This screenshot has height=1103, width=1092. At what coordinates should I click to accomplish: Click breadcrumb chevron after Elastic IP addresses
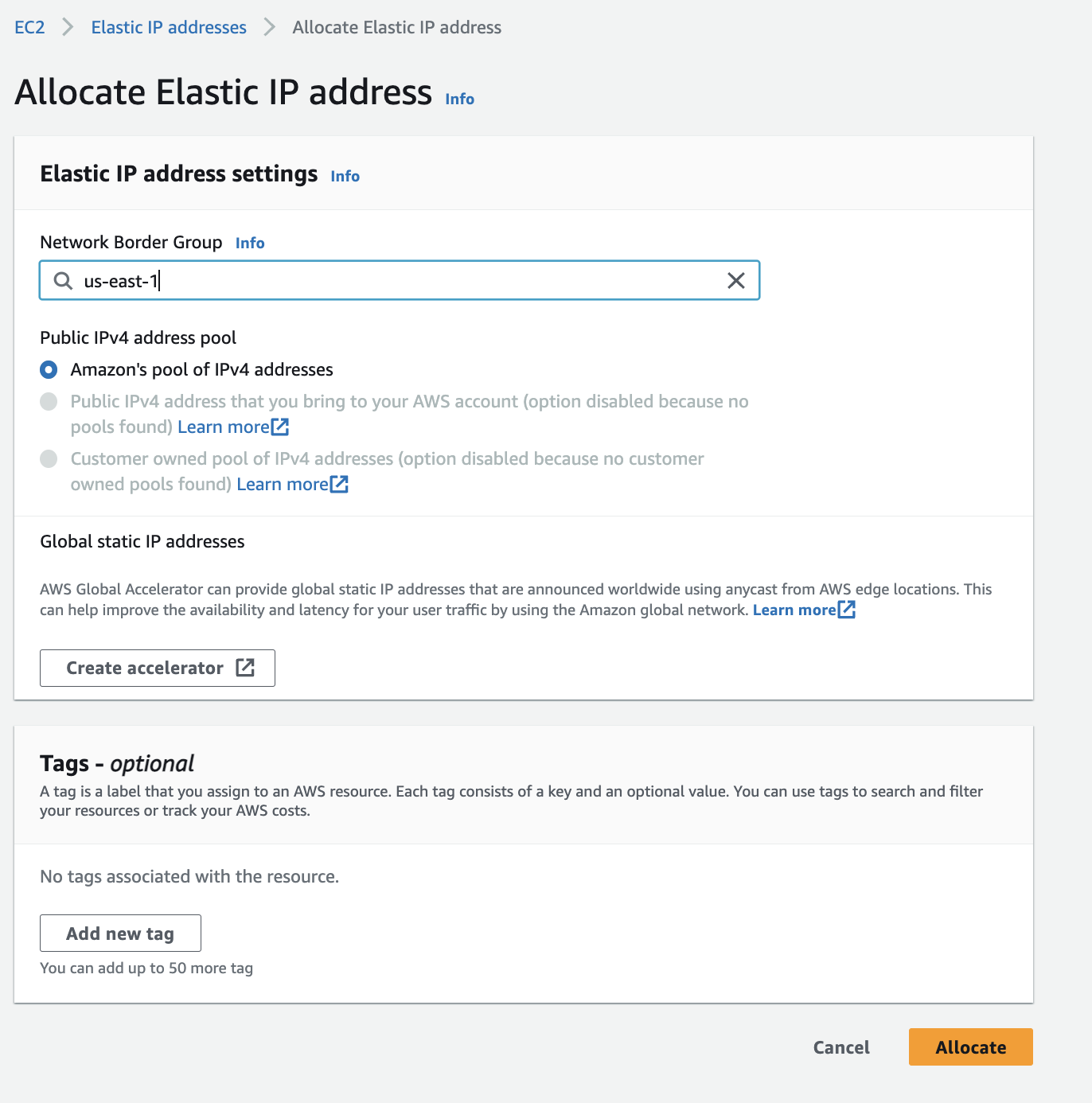point(270,28)
